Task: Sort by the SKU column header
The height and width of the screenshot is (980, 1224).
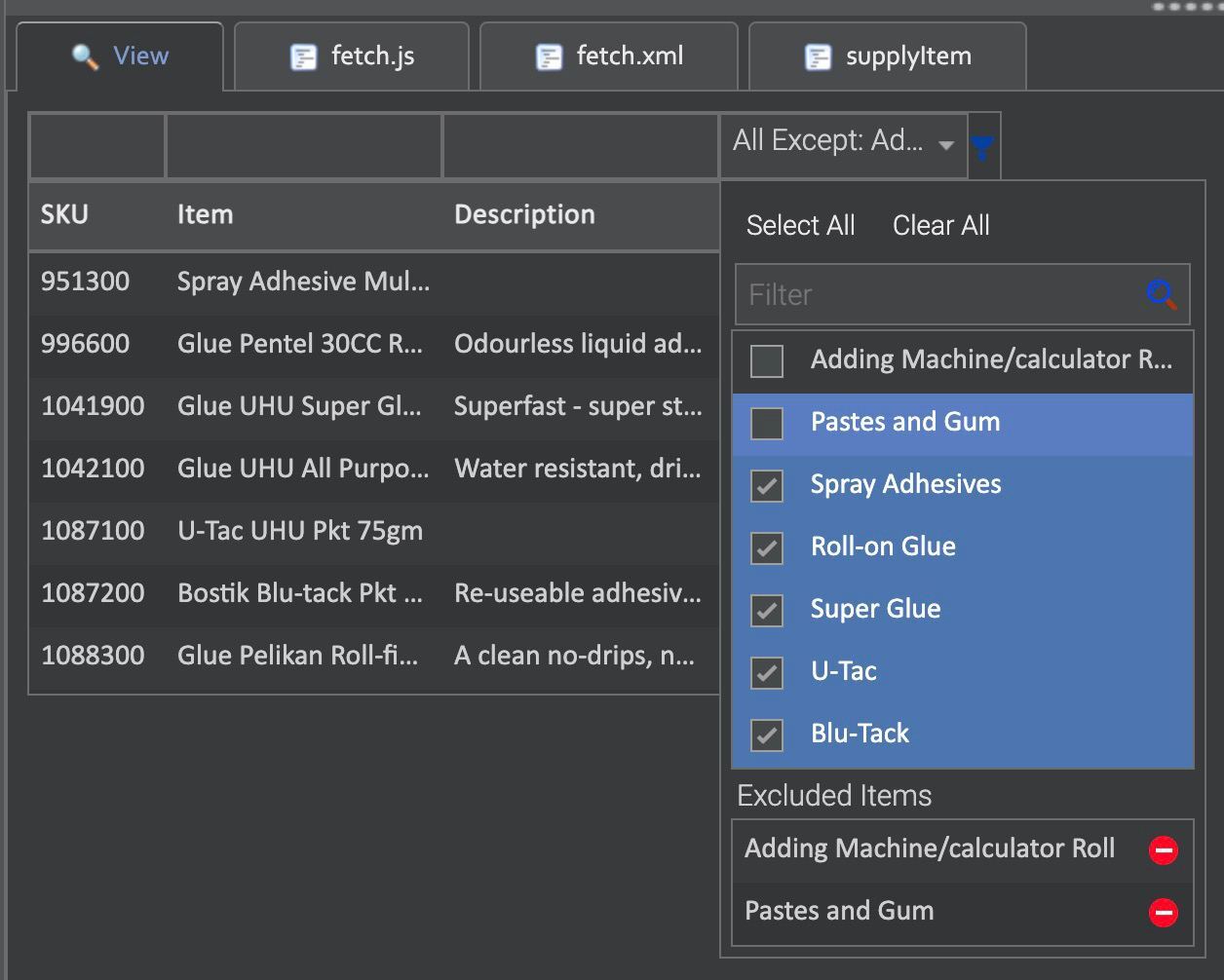Action: 64,214
